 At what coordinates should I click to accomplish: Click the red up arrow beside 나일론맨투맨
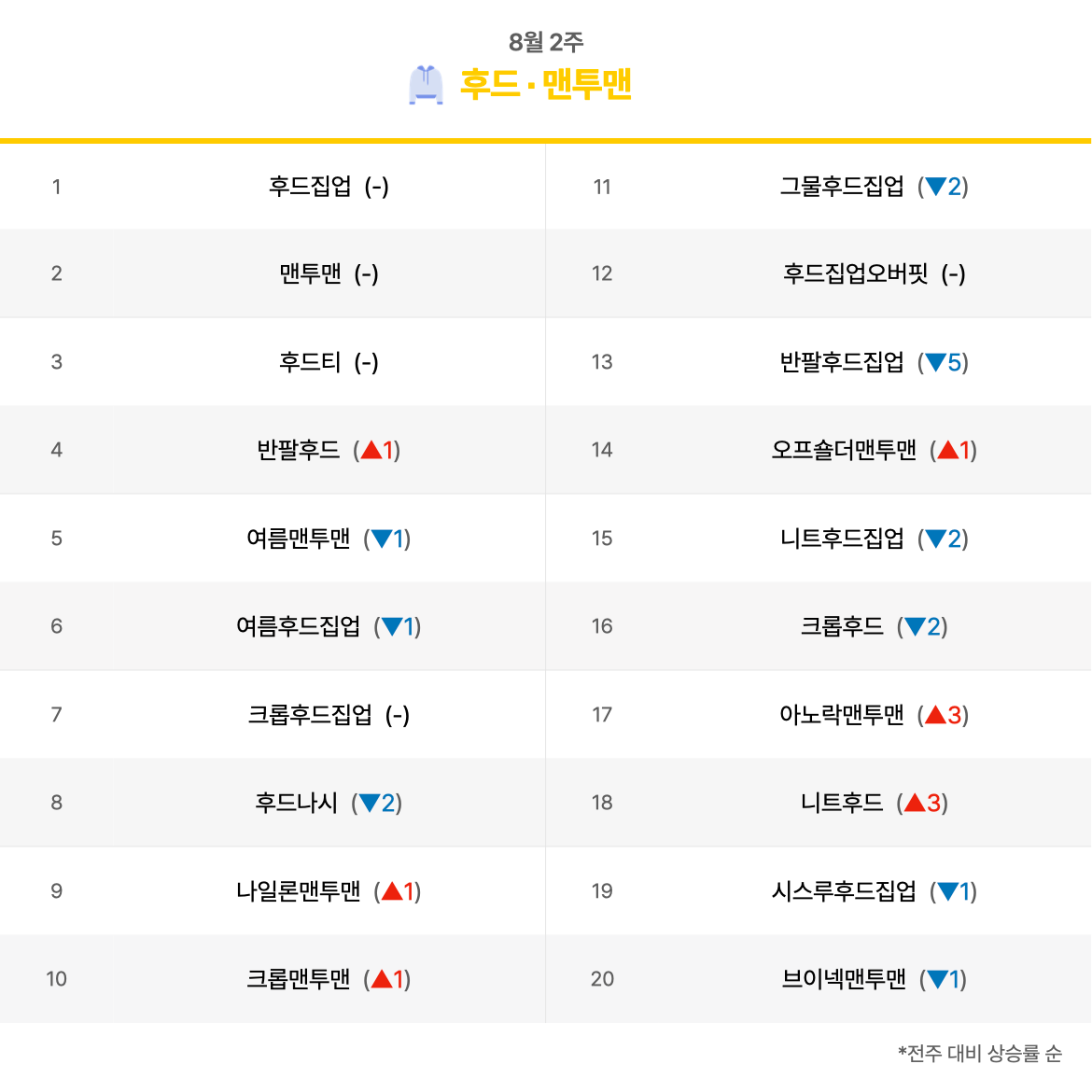[x=392, y=890]
